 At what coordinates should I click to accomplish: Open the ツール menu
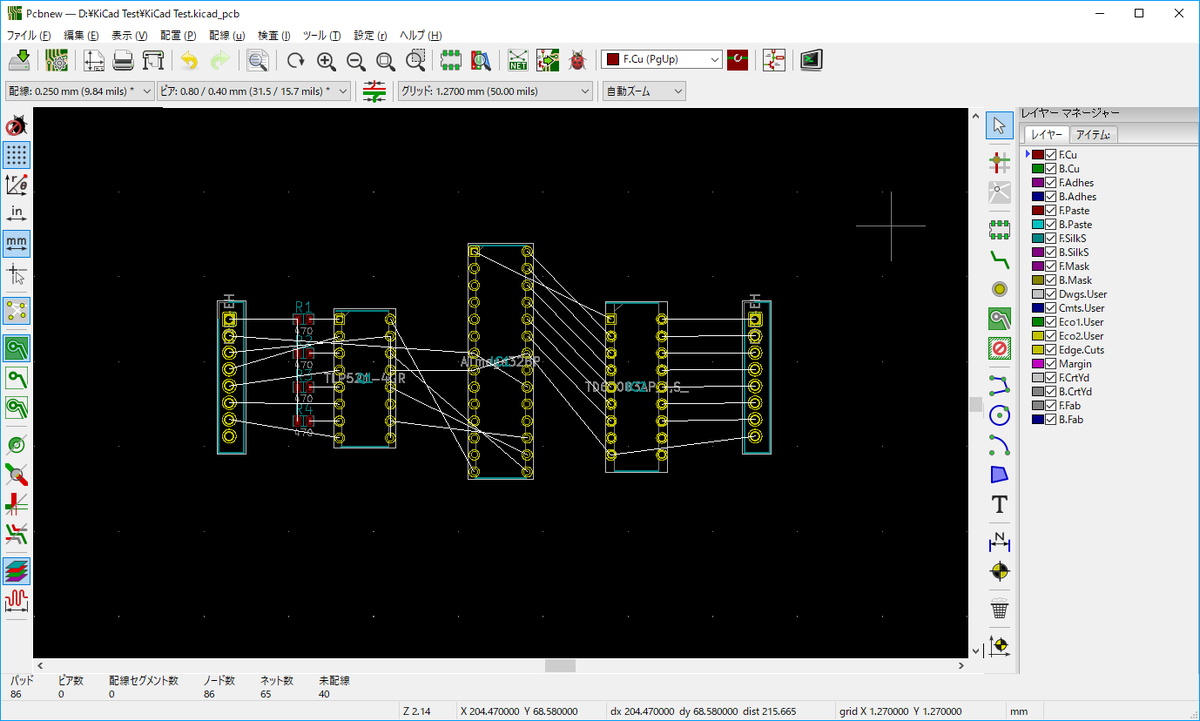321,35
